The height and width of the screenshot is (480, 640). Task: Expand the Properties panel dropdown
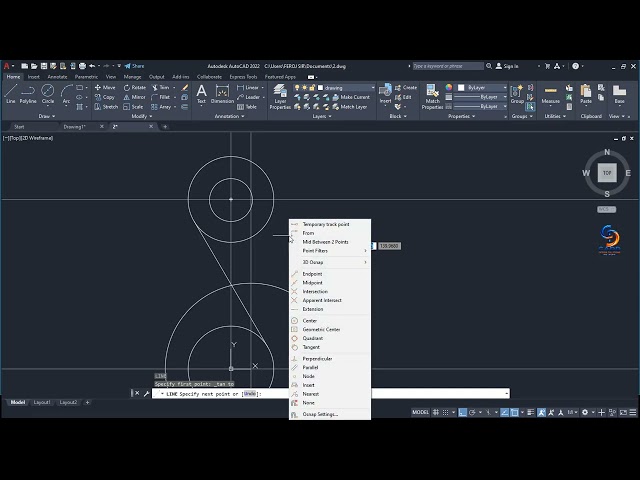coord(461,116)
